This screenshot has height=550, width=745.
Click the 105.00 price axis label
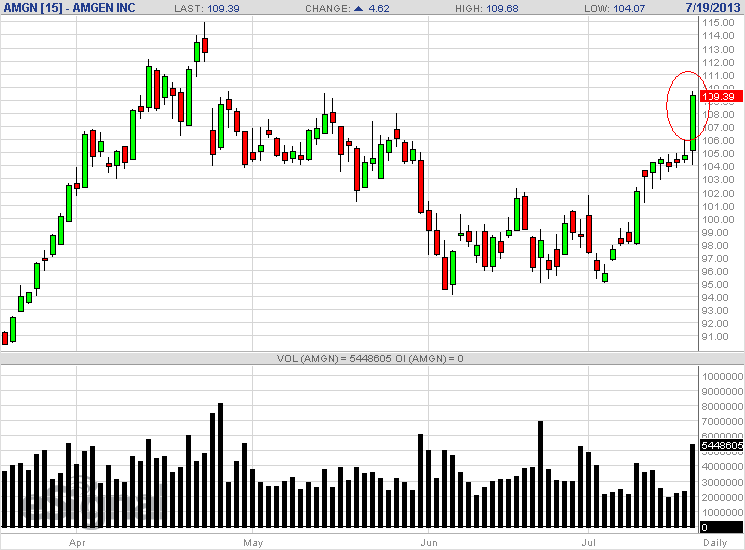coord(718,153)
